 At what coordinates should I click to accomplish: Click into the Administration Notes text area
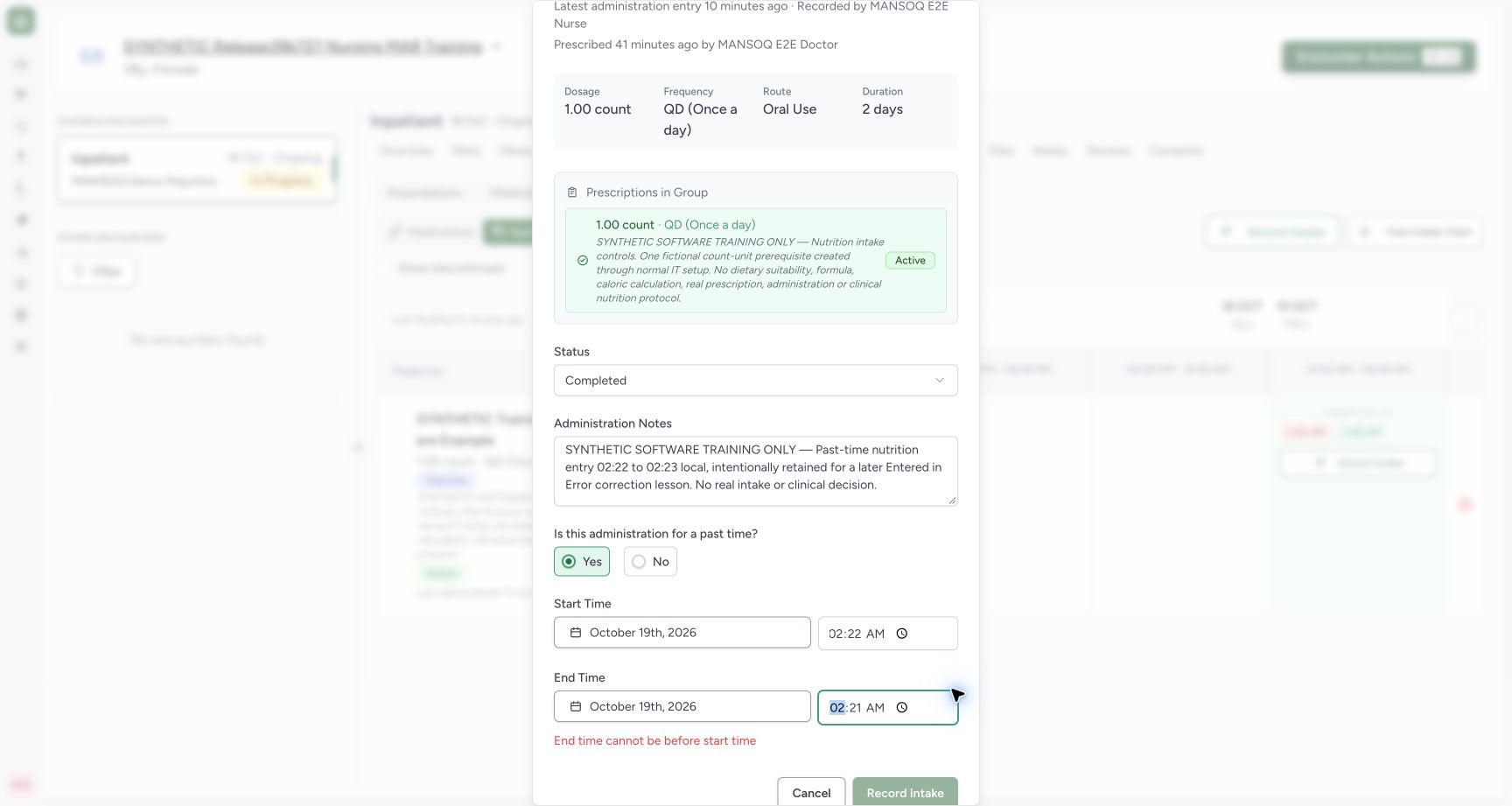click(756, 472)
